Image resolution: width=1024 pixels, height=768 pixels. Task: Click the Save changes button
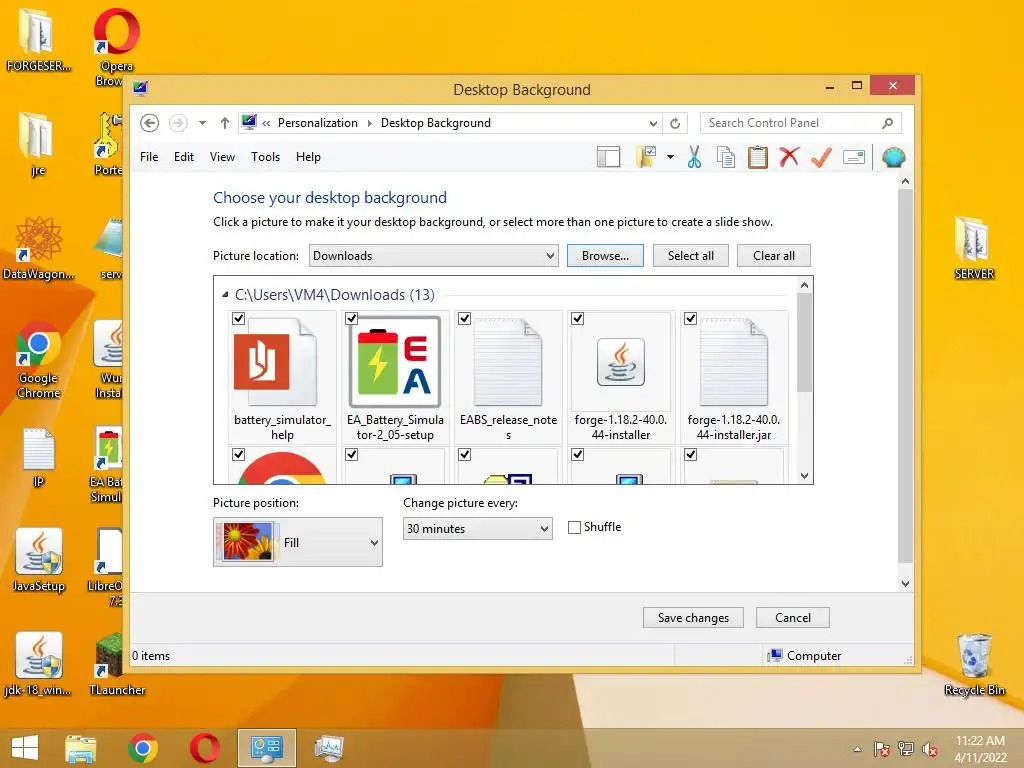click(x=693, y=618)
